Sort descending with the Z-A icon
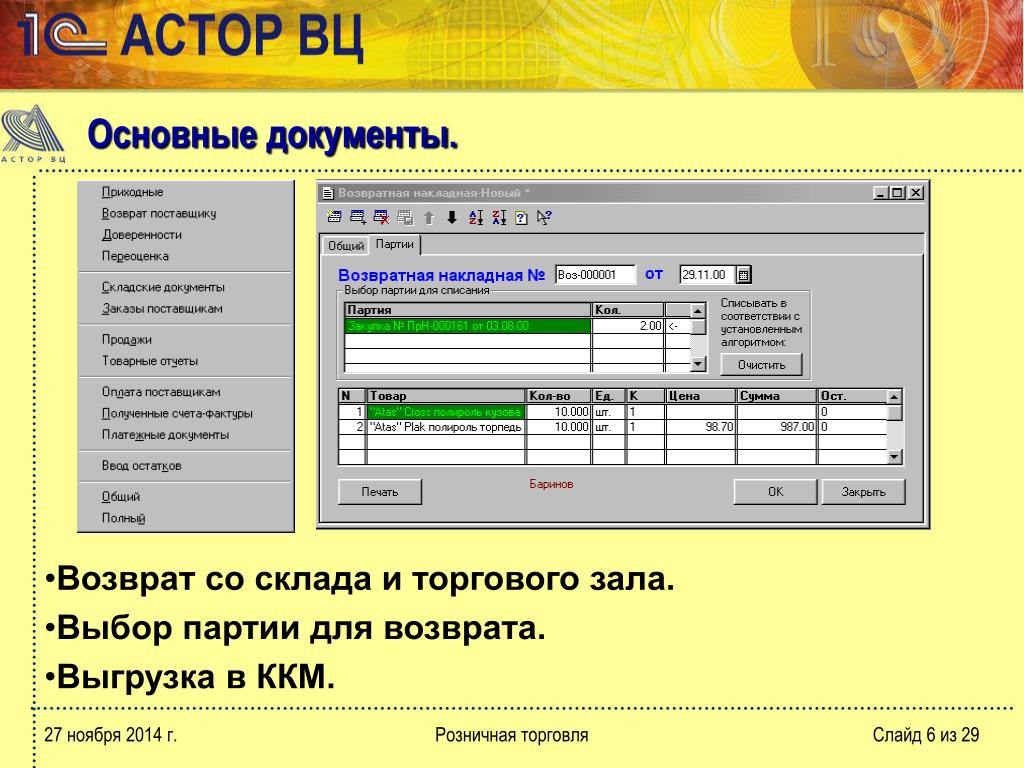The width and height of the screenshot is (1024, 768). tap(500, 217)
